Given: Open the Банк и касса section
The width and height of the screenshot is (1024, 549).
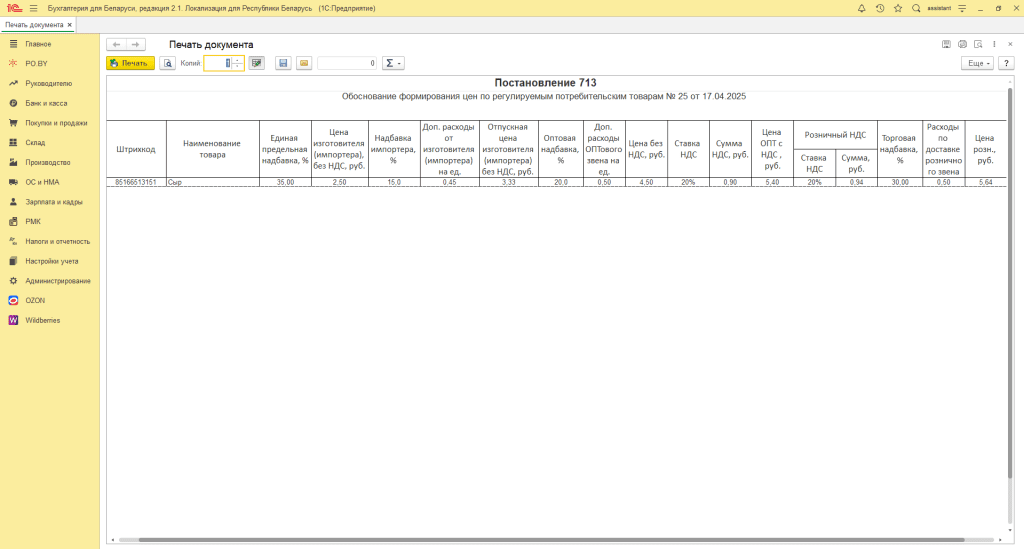Looking at the screenshot, I should (x=50, y=103).
